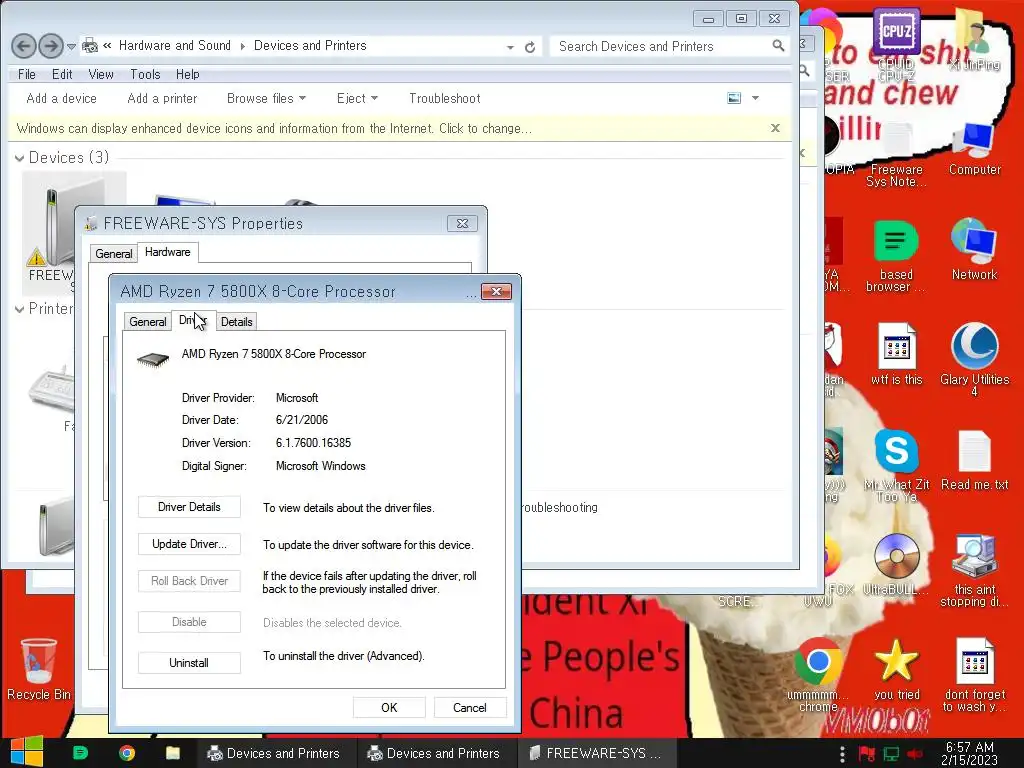Open the Skype desktop icon
The image size is (1024, 768).
896,465
